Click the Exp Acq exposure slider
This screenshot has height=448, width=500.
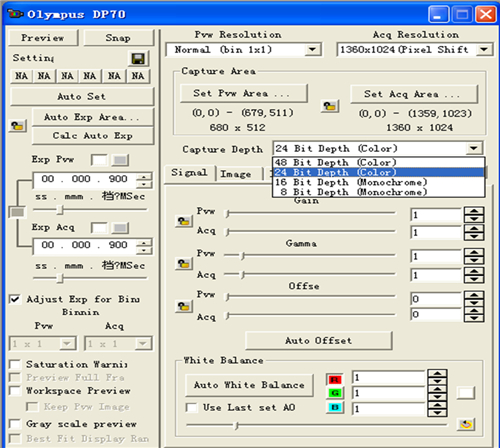coord(90,278)
